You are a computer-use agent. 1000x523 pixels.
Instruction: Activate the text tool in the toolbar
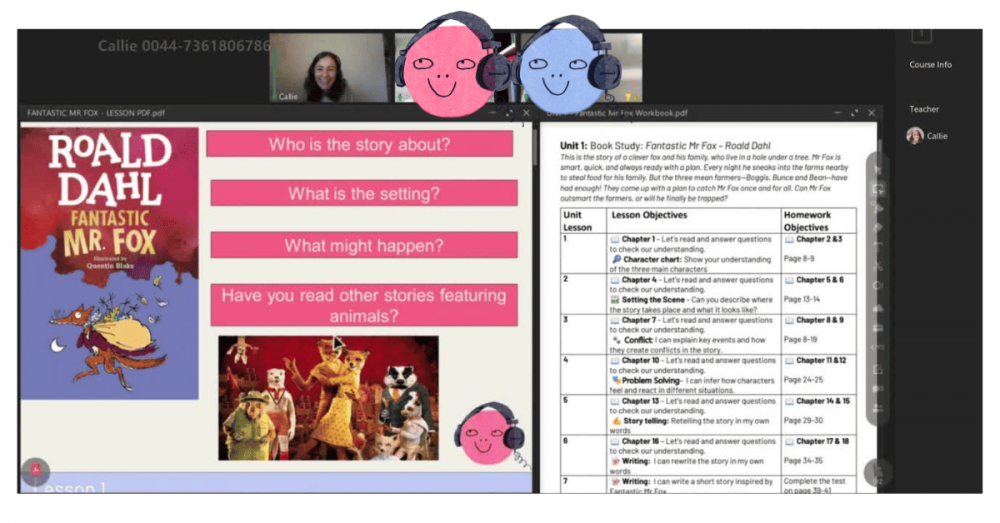click(x=878, y=246)
